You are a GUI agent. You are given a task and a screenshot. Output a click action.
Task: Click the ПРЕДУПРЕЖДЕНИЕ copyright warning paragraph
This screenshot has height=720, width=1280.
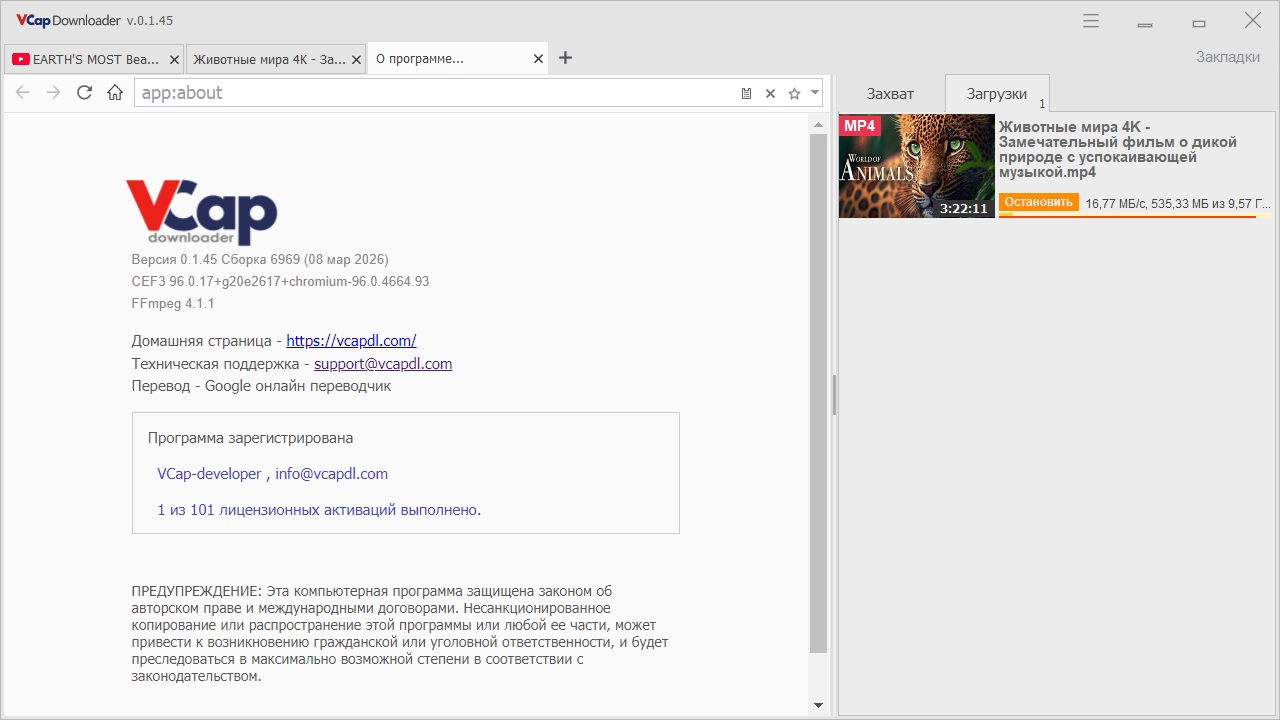click(400, 634)
